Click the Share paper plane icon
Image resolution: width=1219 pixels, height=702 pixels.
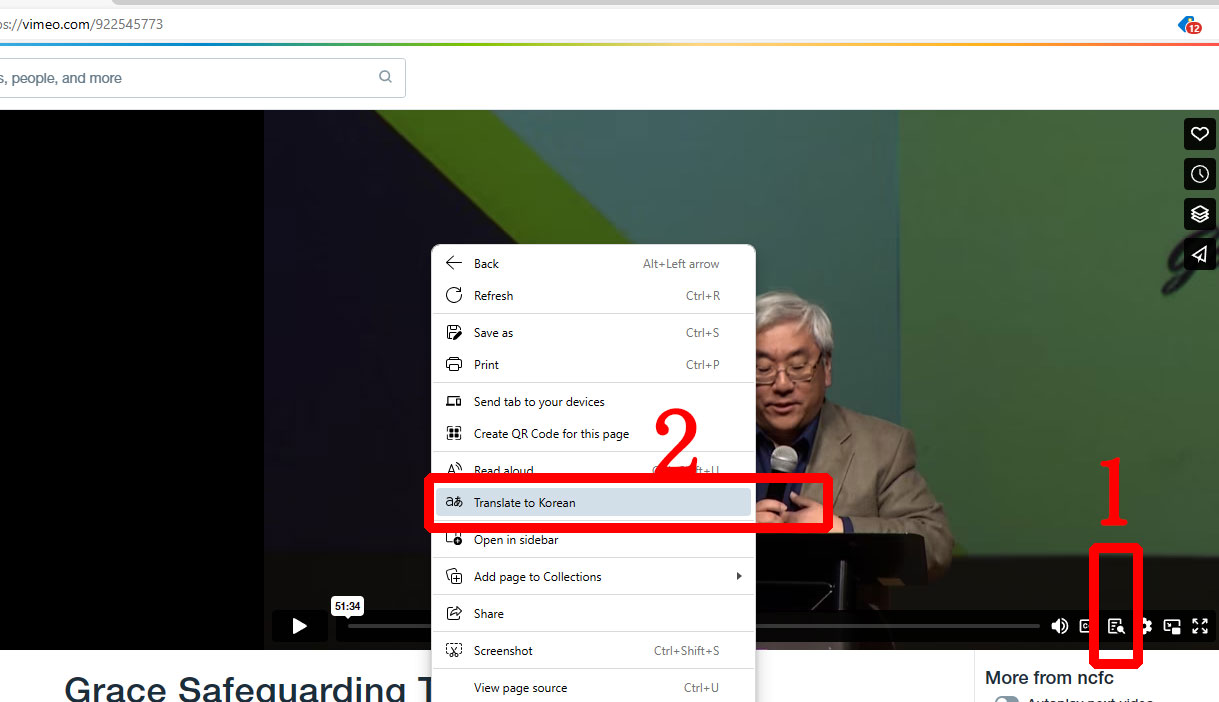tap(1200, 254)
